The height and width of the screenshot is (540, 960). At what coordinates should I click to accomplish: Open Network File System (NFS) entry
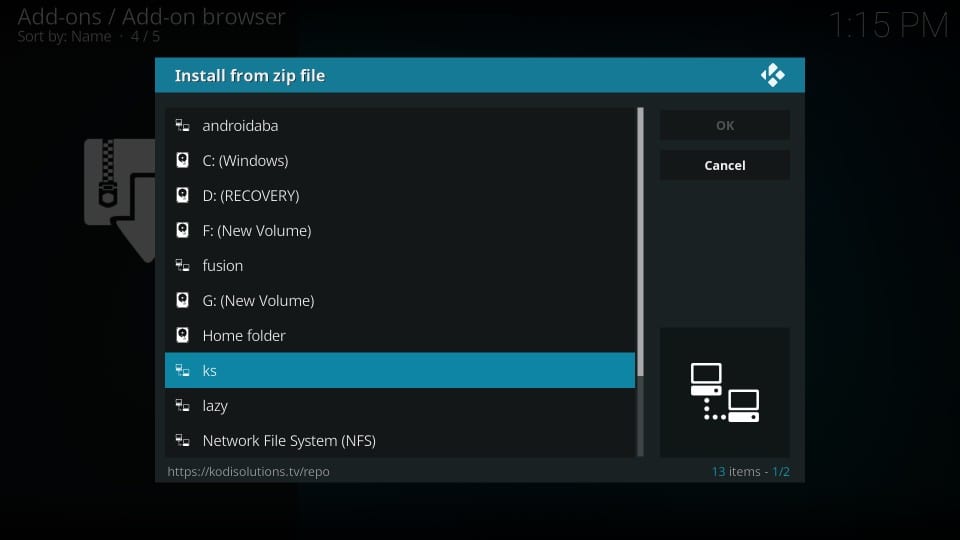tap(400, 440)
